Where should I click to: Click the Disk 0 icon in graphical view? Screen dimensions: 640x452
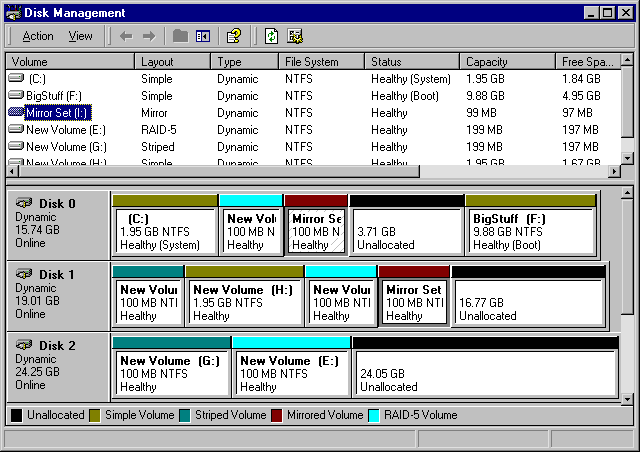click(x=24, y=203)
